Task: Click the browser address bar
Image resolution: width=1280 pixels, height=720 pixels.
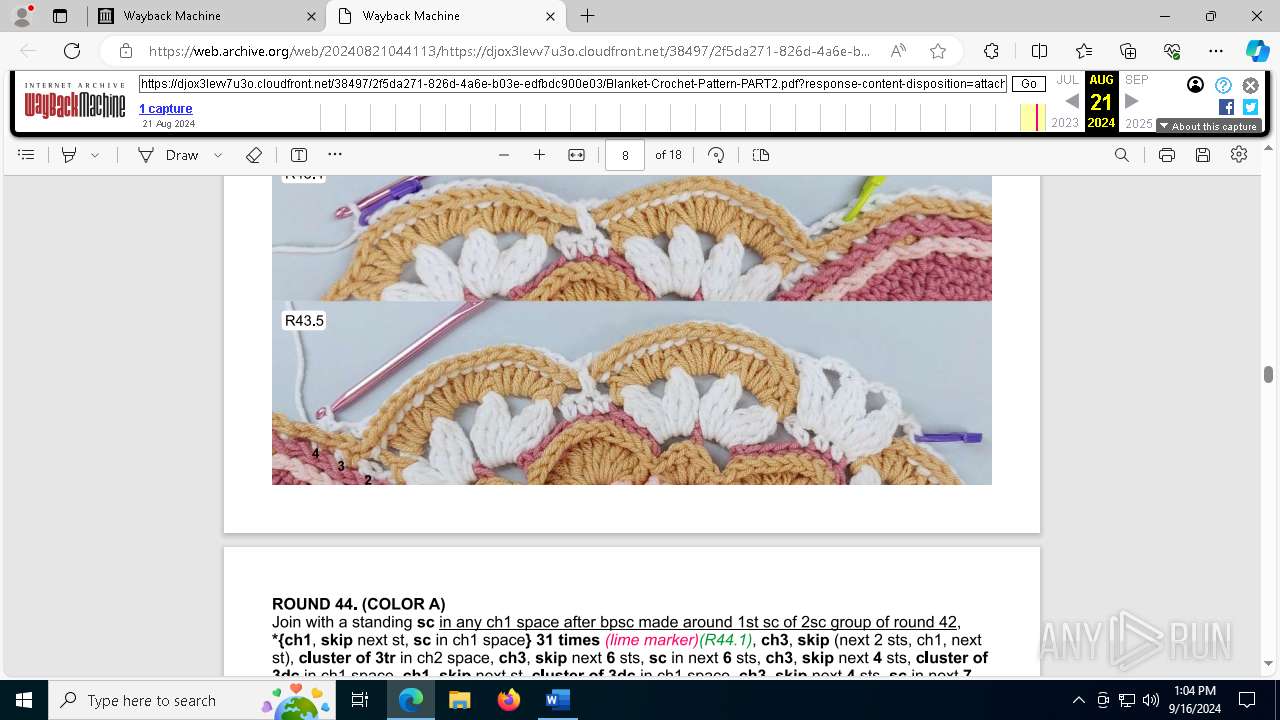Action: (509, 51)
